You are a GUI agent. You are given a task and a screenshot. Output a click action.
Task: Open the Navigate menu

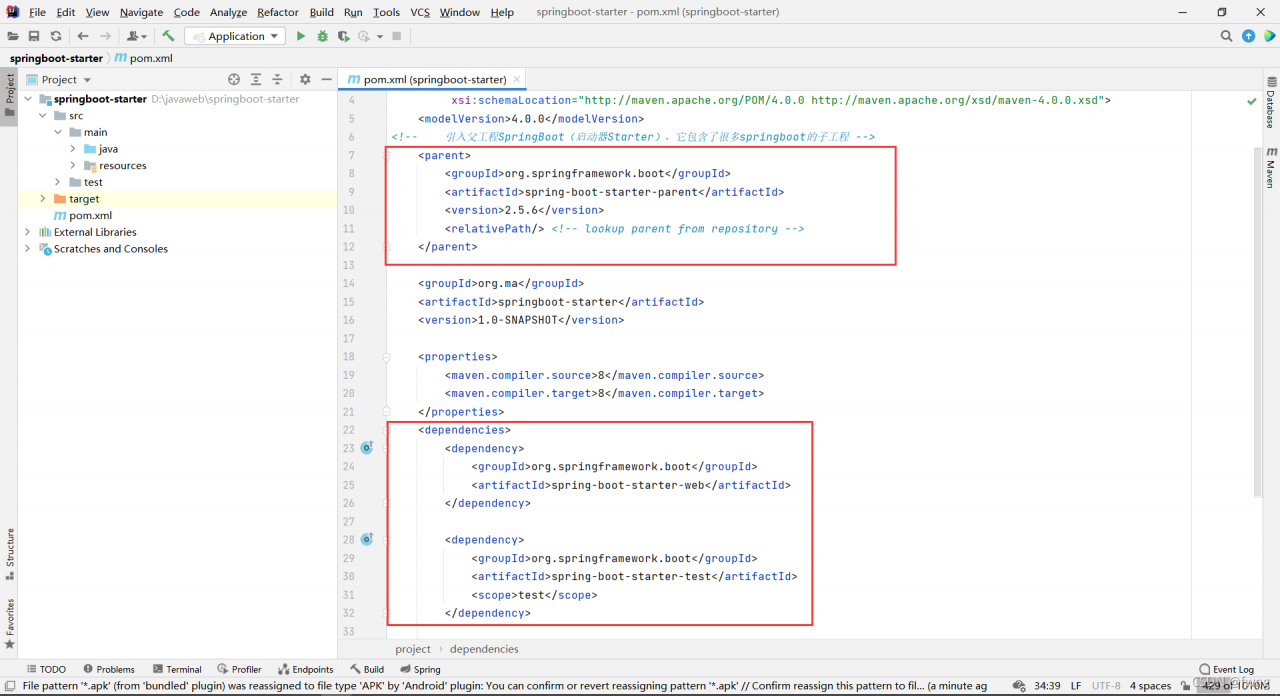[141, 12]
